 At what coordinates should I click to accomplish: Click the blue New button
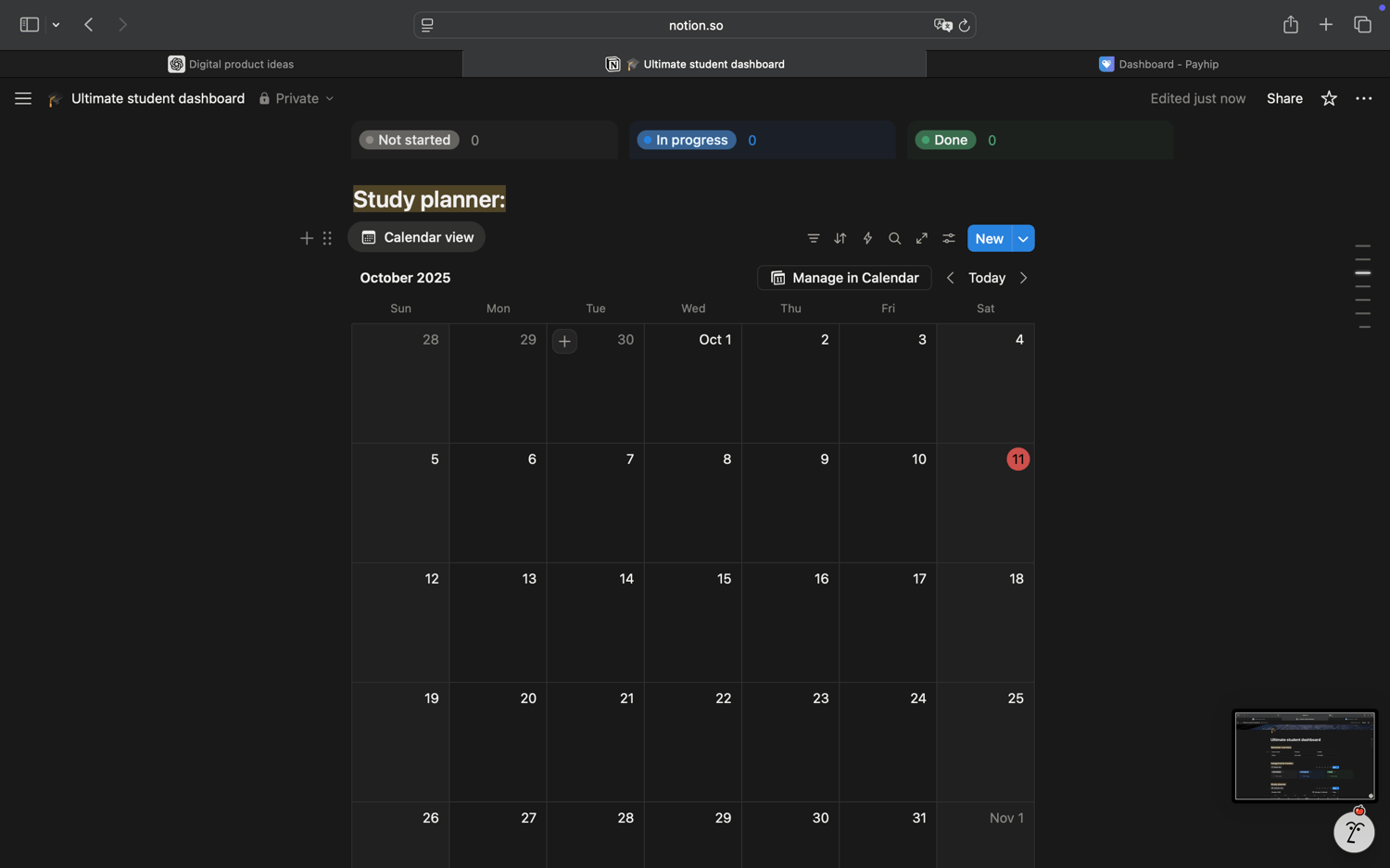tap(990, 238)
